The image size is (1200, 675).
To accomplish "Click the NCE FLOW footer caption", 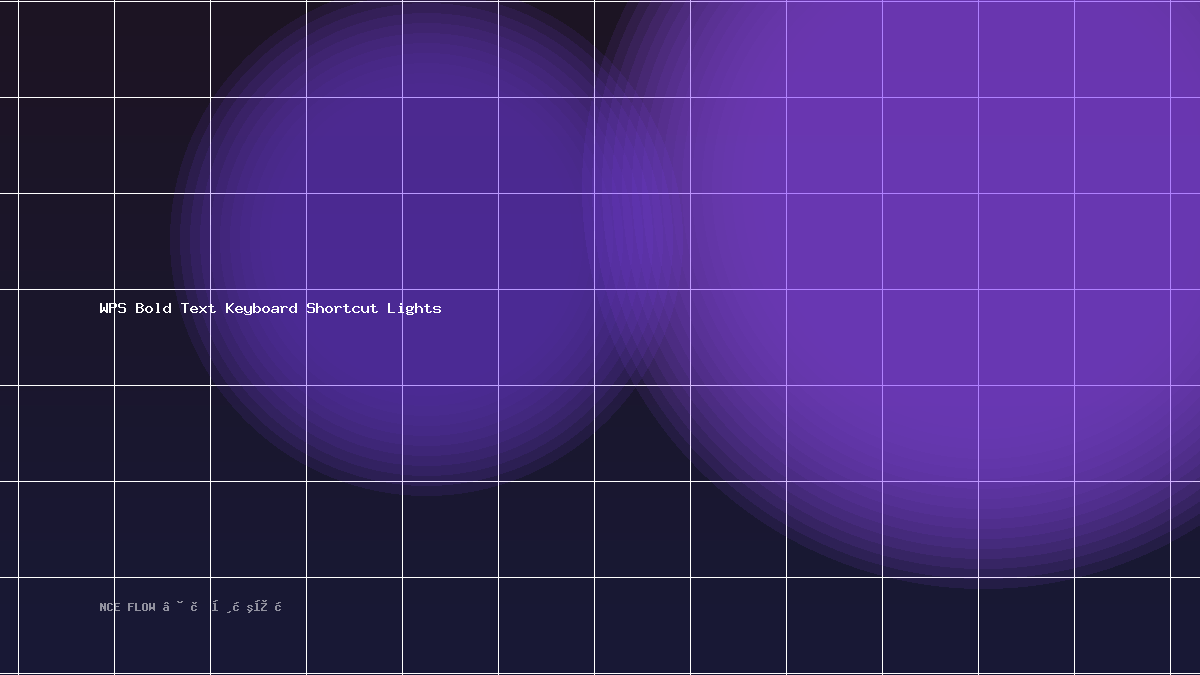I will [x=190, y=607].
